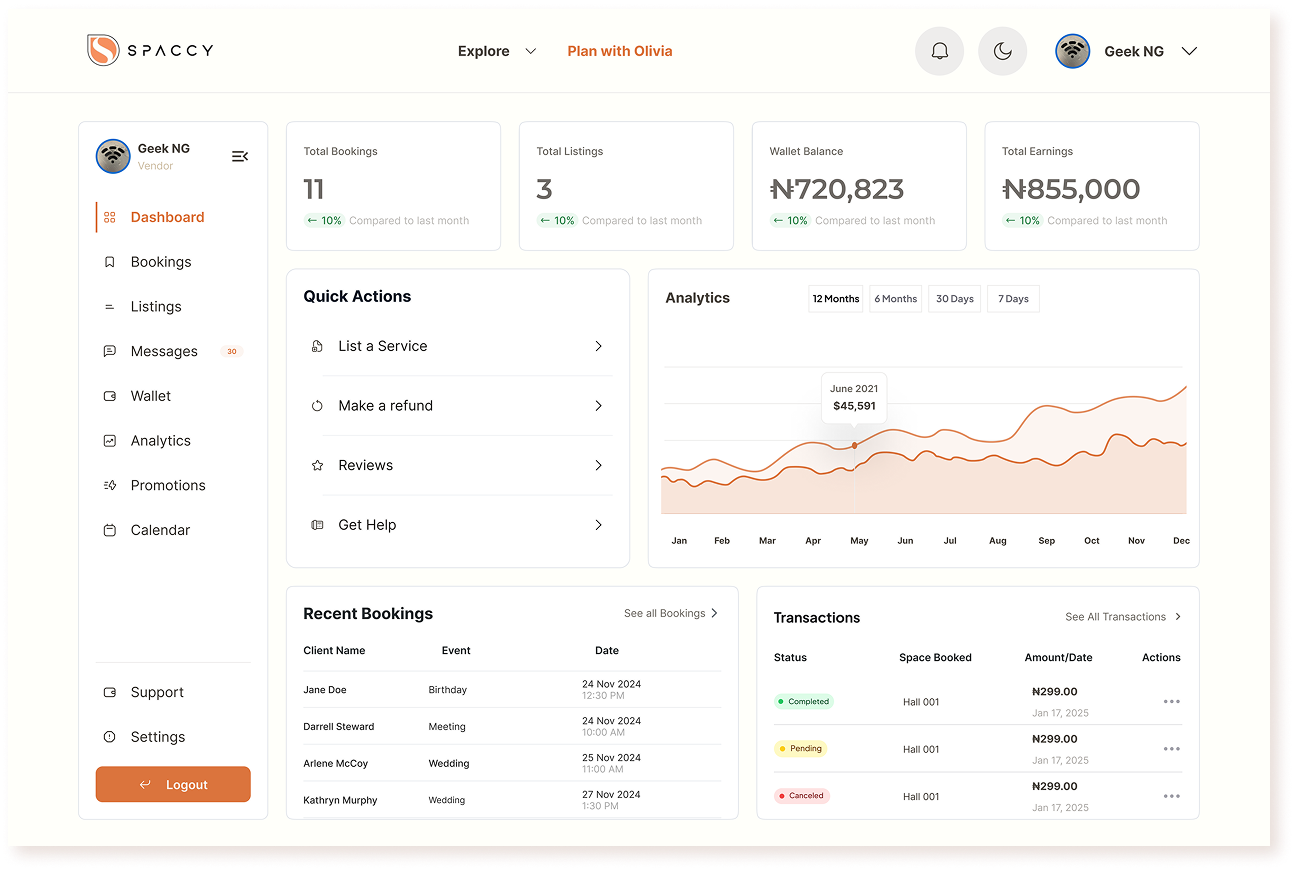Expand the Geek NG account dropdown arrow
The height and width of the screenshot is (870, 1294).
(1189, 51)
